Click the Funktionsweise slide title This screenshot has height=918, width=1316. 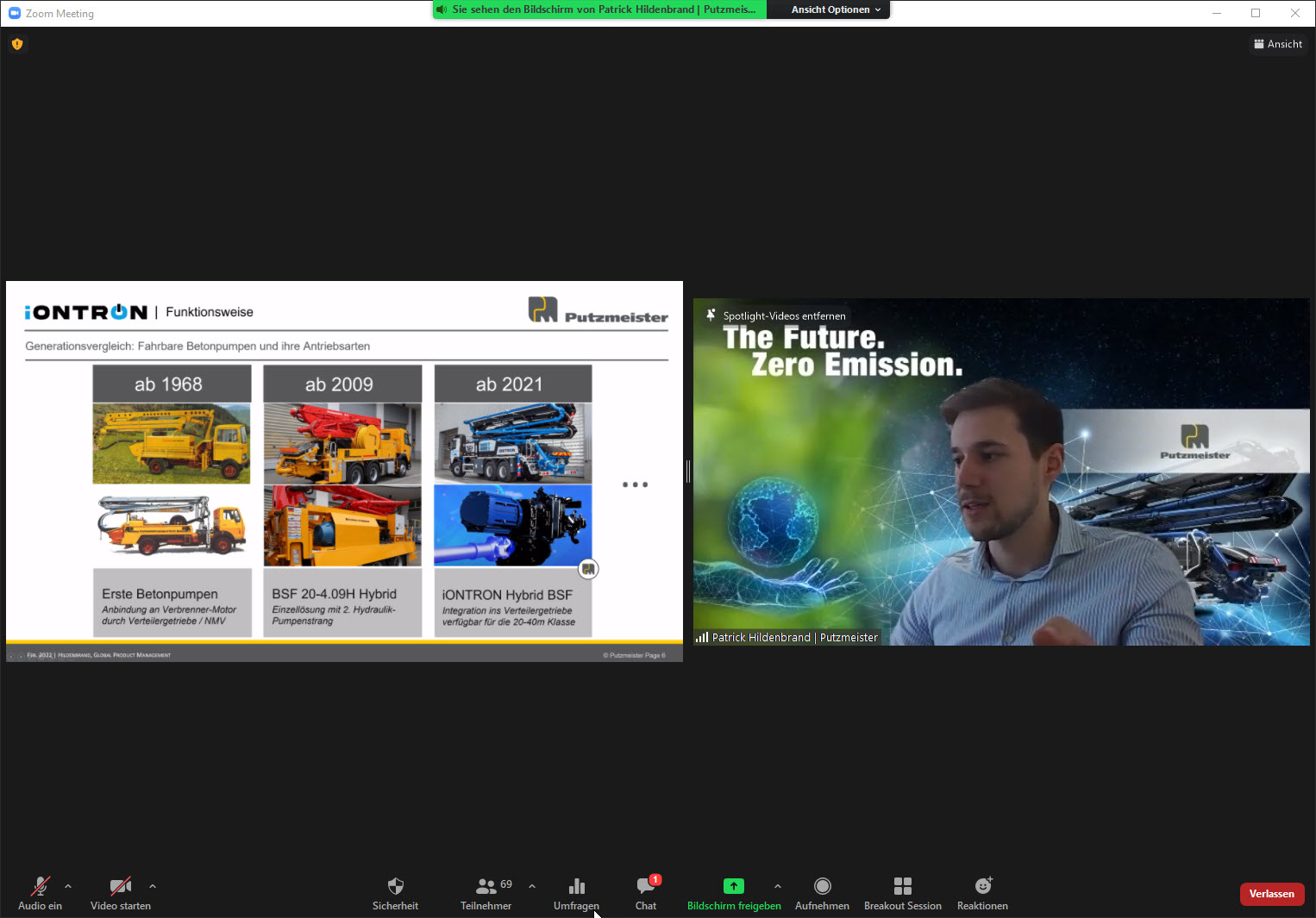210,312
